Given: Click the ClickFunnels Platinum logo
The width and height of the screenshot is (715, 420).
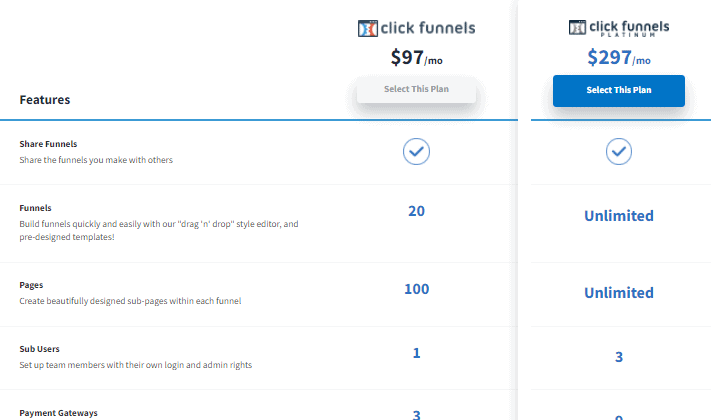Looking at the screenshot, I should pos(618,28).
